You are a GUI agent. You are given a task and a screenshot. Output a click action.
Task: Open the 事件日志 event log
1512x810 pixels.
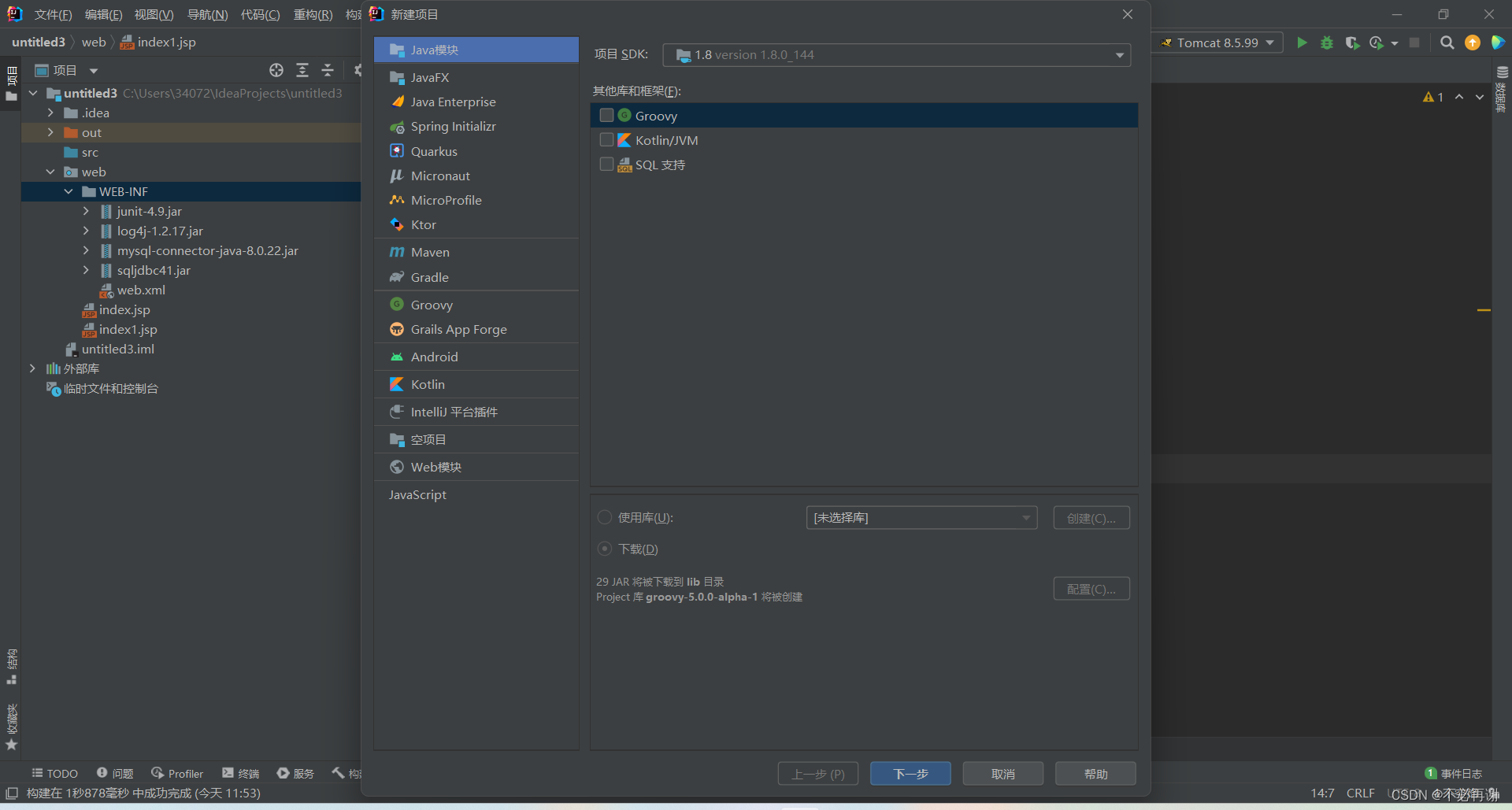pos(1454,773)
